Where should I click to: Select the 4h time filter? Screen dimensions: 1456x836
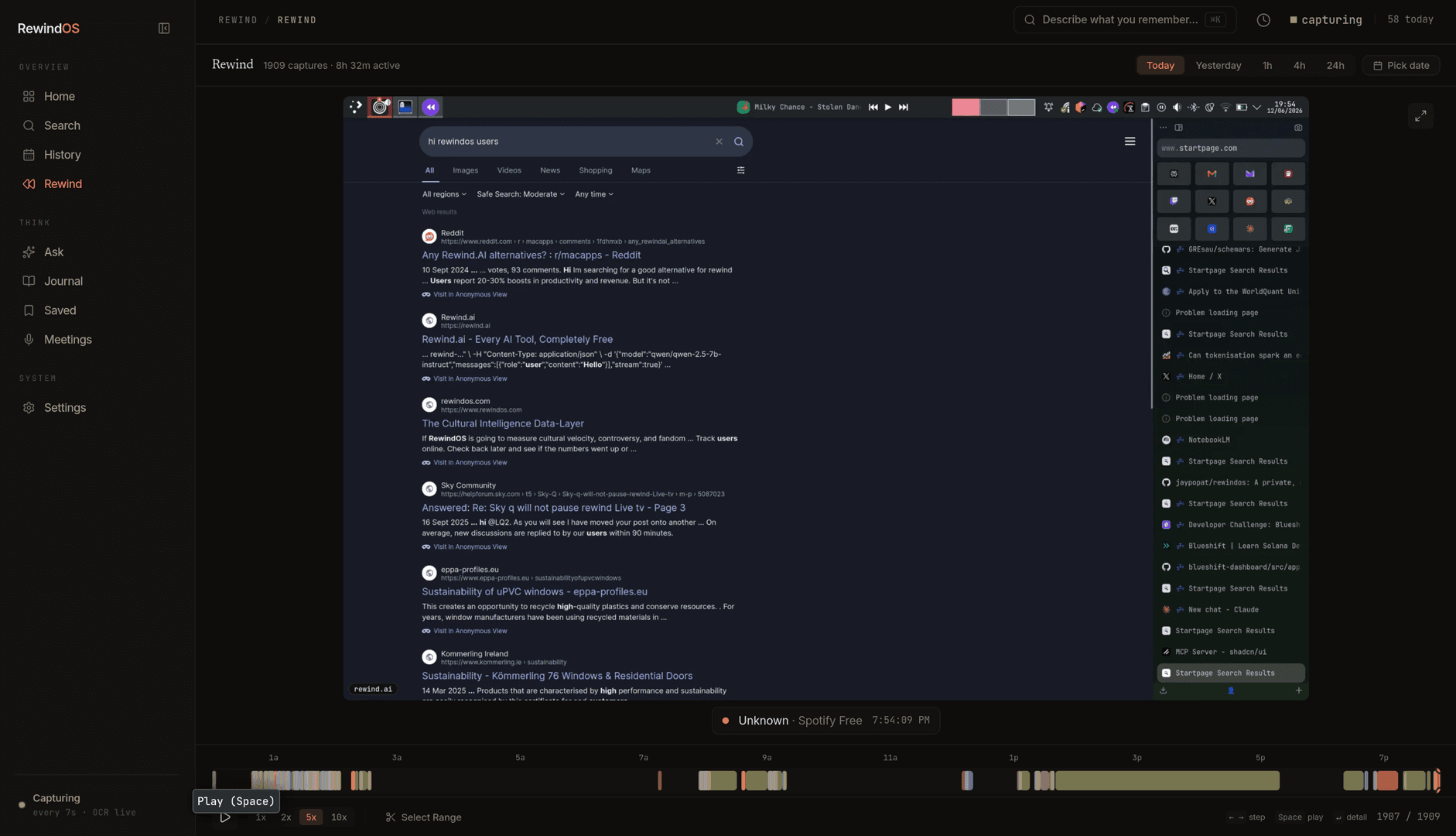click(x=1300, y=66)
